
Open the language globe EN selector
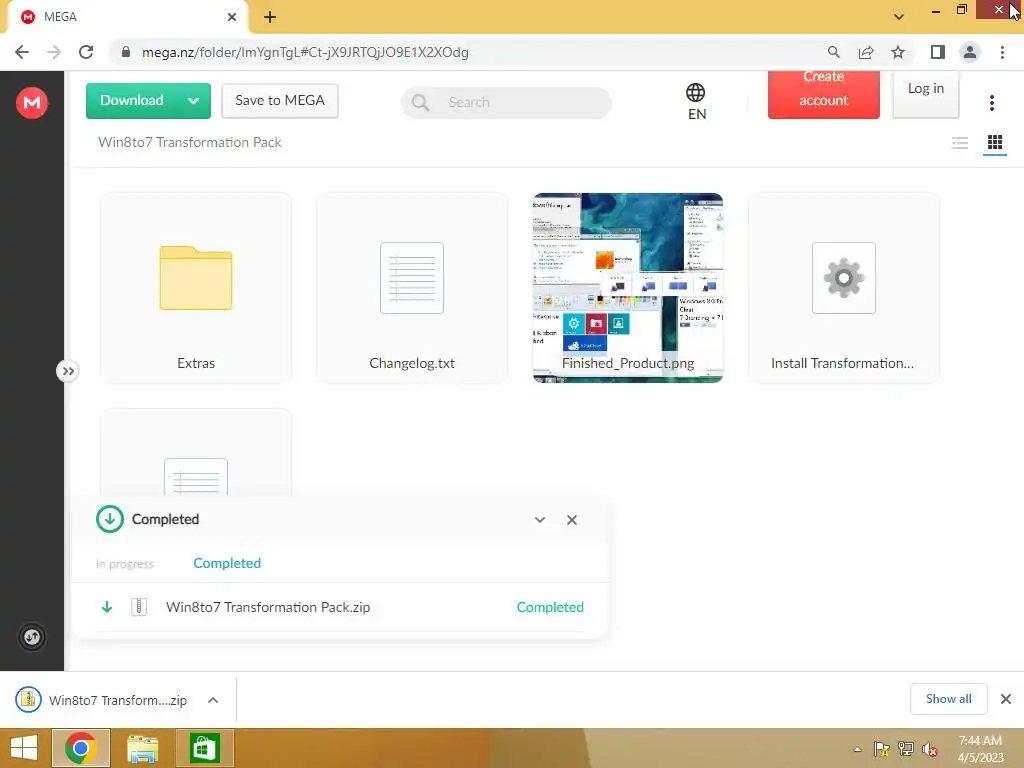(696, 102)
